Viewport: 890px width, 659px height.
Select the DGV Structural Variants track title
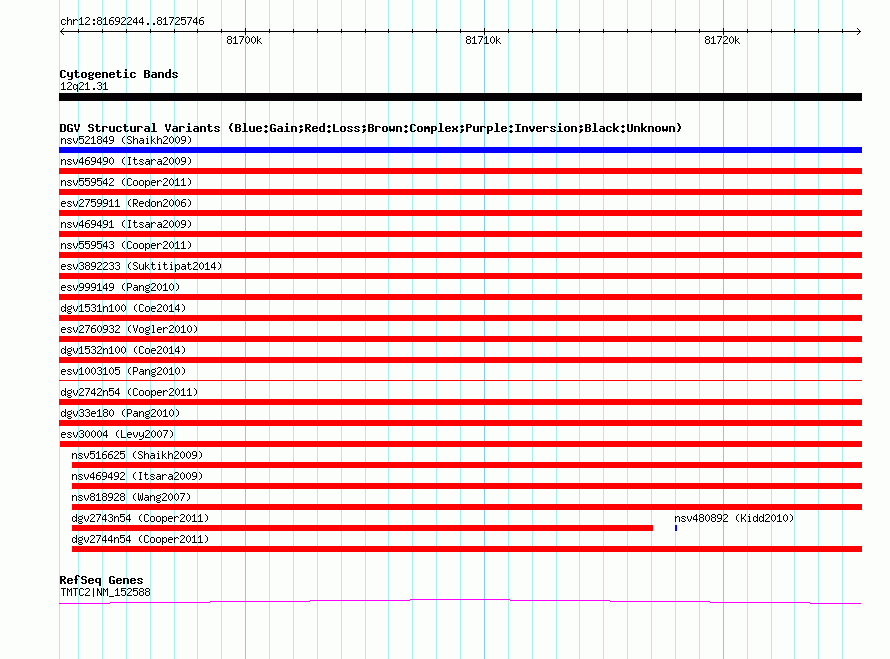pyautogui.click(x=371, y=128)
